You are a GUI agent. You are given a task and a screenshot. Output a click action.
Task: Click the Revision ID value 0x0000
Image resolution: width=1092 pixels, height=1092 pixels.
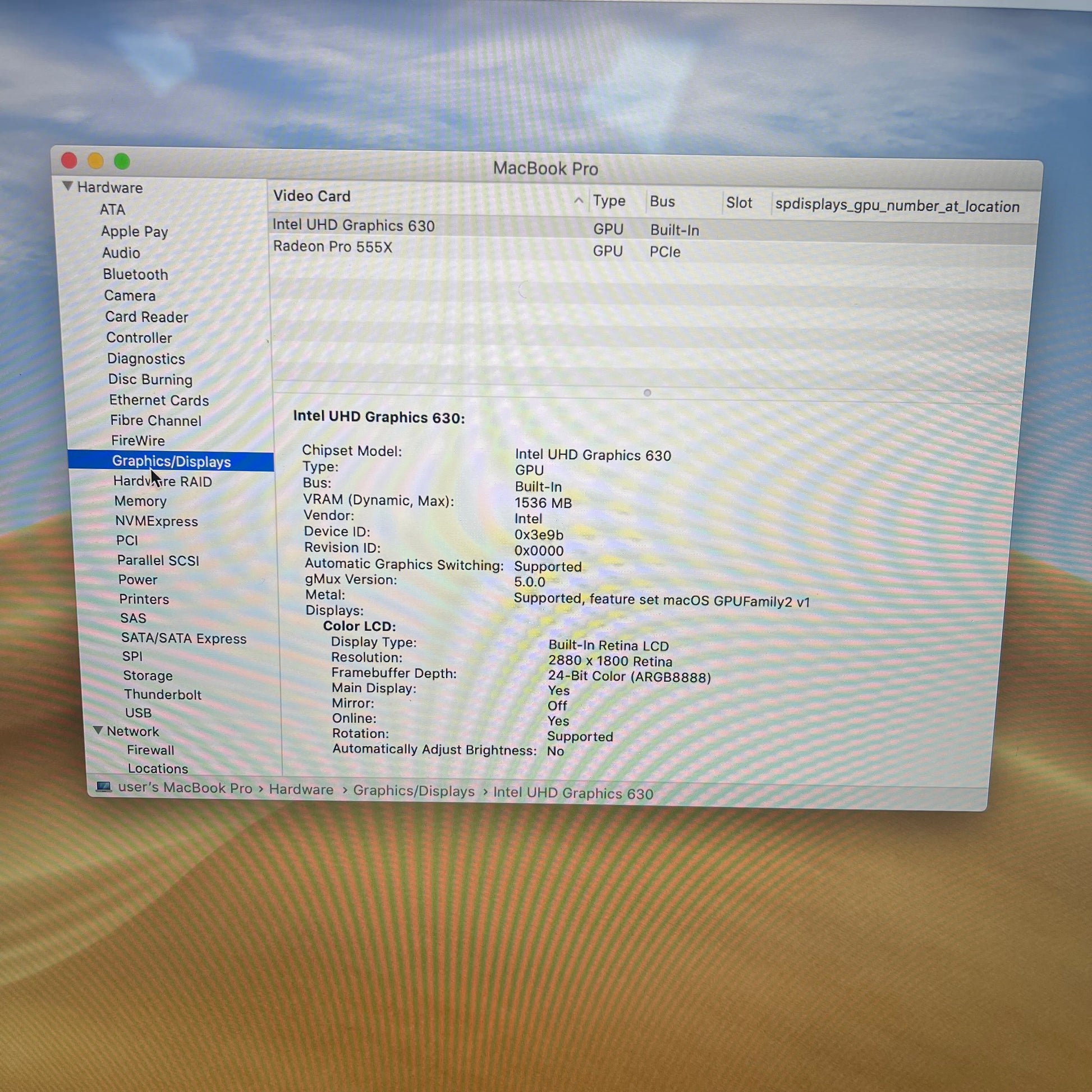coord(538,550)
